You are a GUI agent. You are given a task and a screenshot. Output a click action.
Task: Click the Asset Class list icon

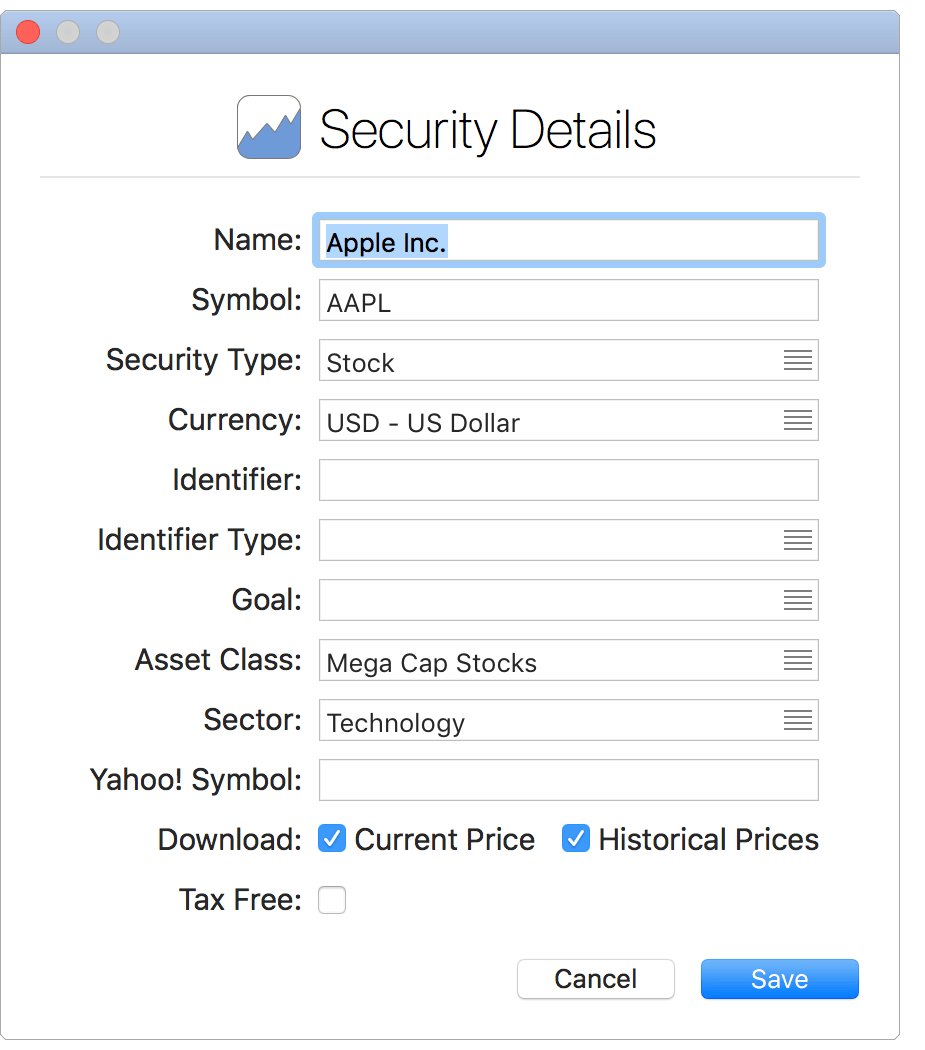[797, 660]
